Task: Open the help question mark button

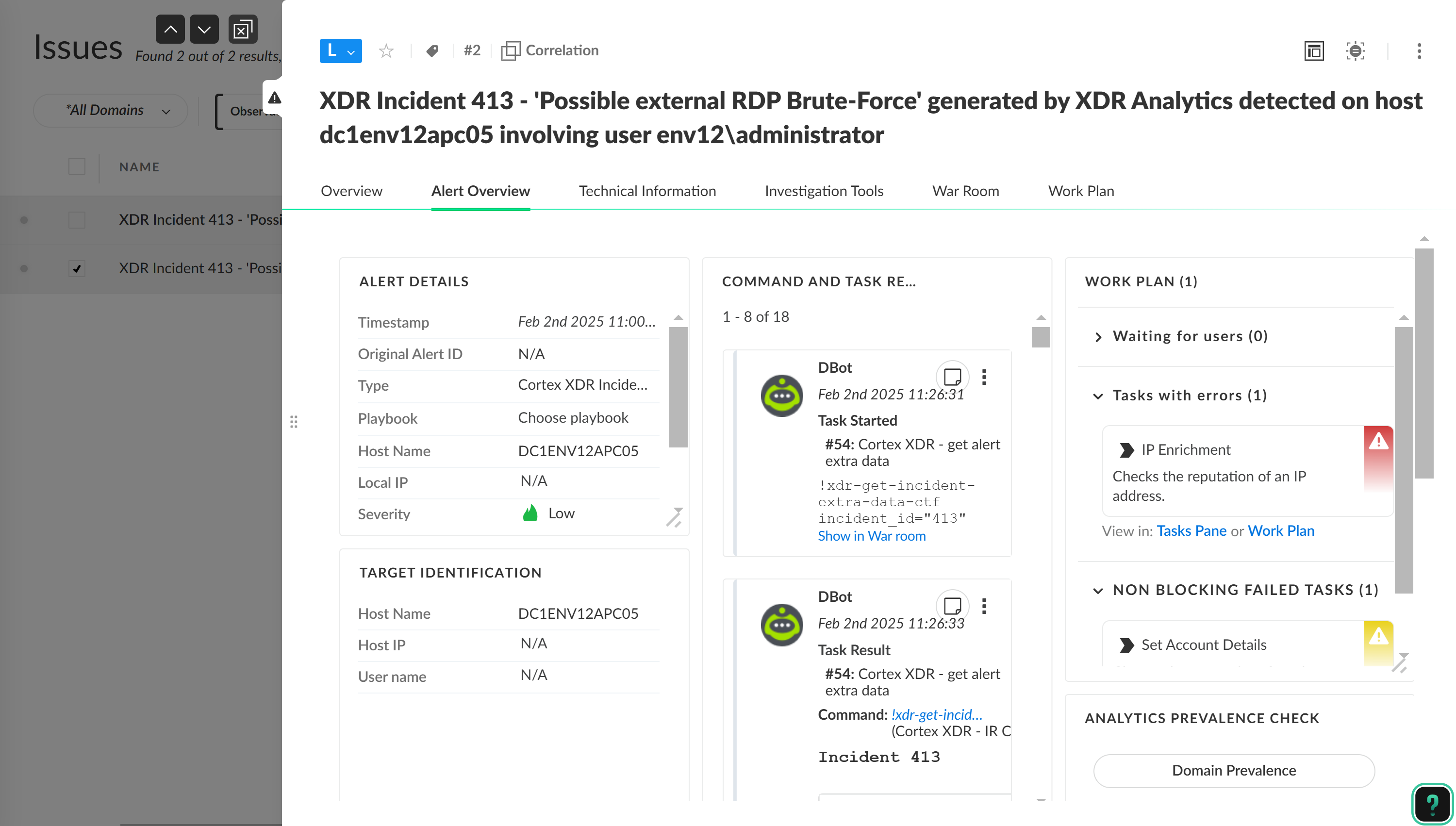Action: (1432, 804)
